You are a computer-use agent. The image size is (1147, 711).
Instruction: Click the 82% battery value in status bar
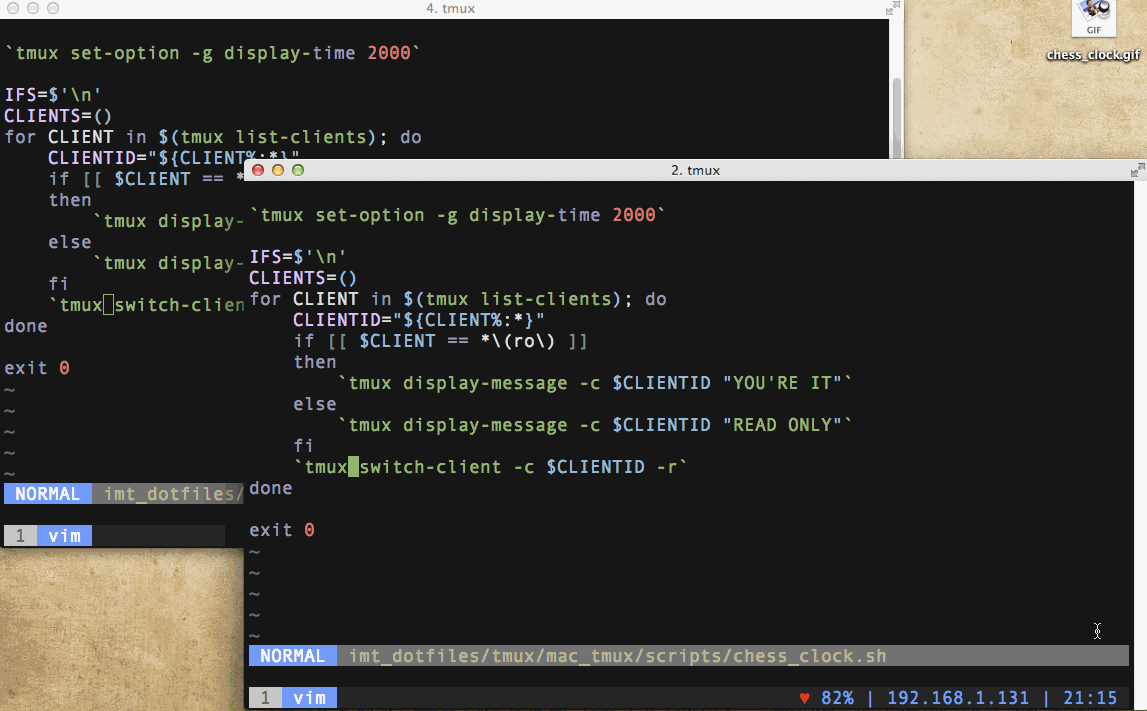[x=838, y=698]
